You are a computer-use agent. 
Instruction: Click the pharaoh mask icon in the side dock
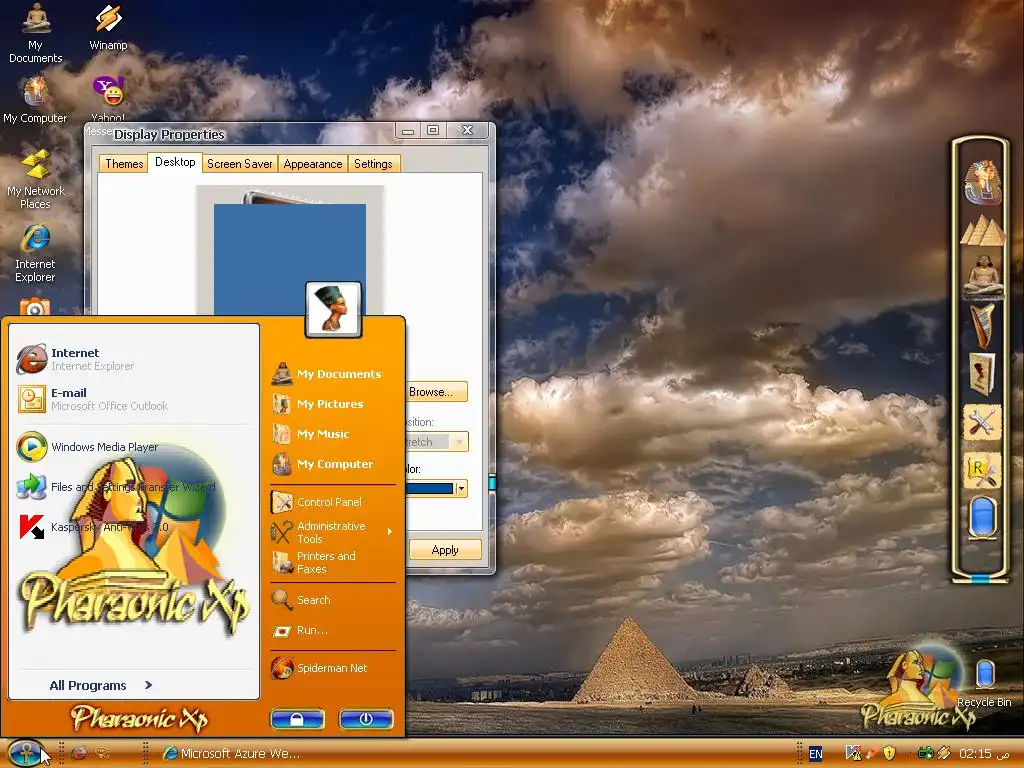point(982,182)
